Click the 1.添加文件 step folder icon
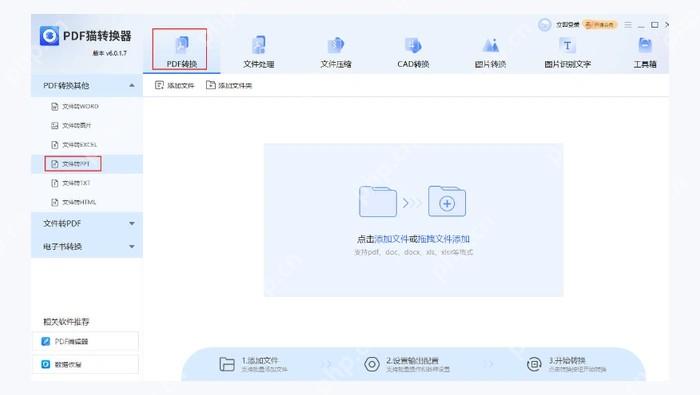 [227, 364]
